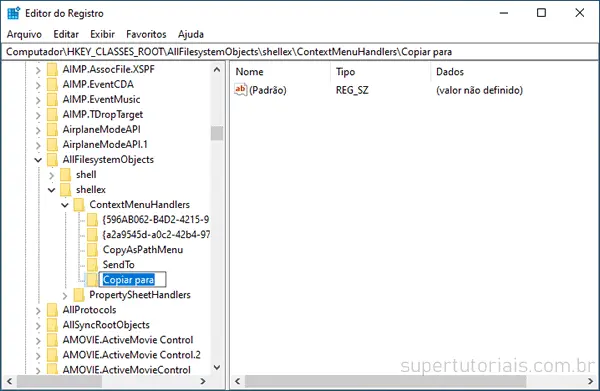
Task: Click the values pane scroll left arrow
Action: pyautogui.click(x=238, y=381)
